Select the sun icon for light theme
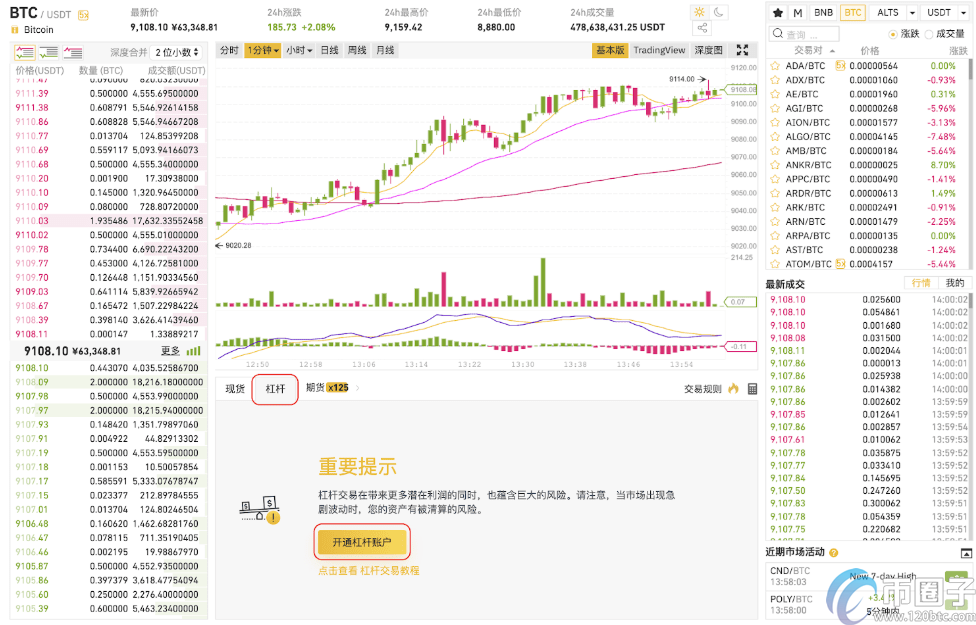This screenshot has width=976, height=625. pyautogui.click(x=698, y=9)
